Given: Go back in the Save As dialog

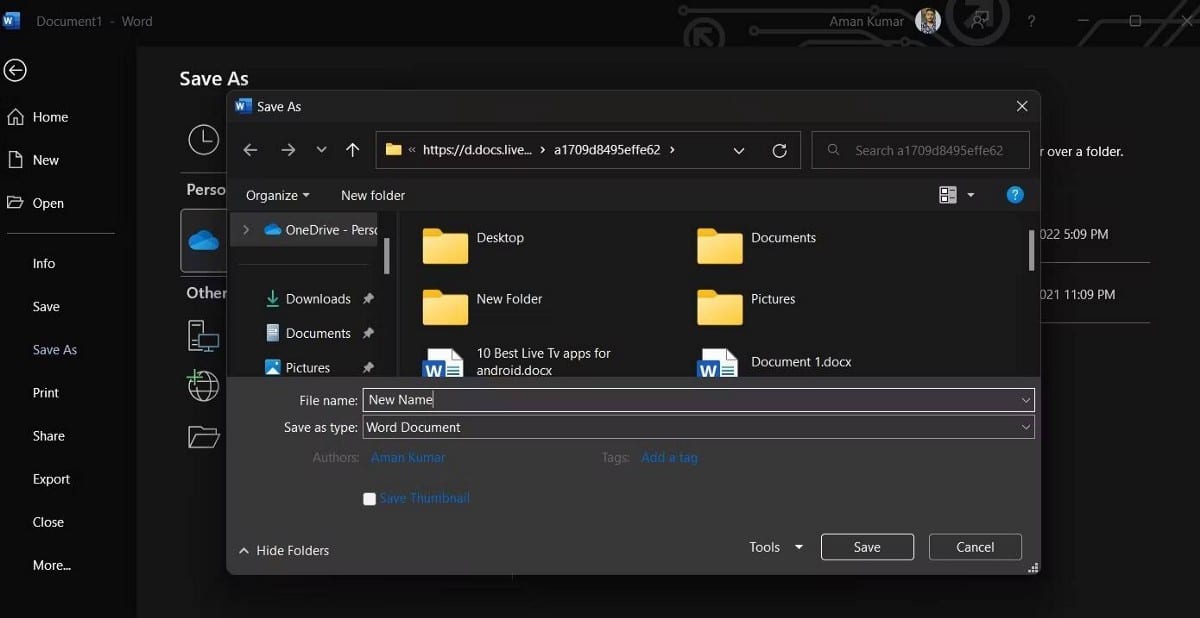Looking at the screenshot, I should coord(251,150).
